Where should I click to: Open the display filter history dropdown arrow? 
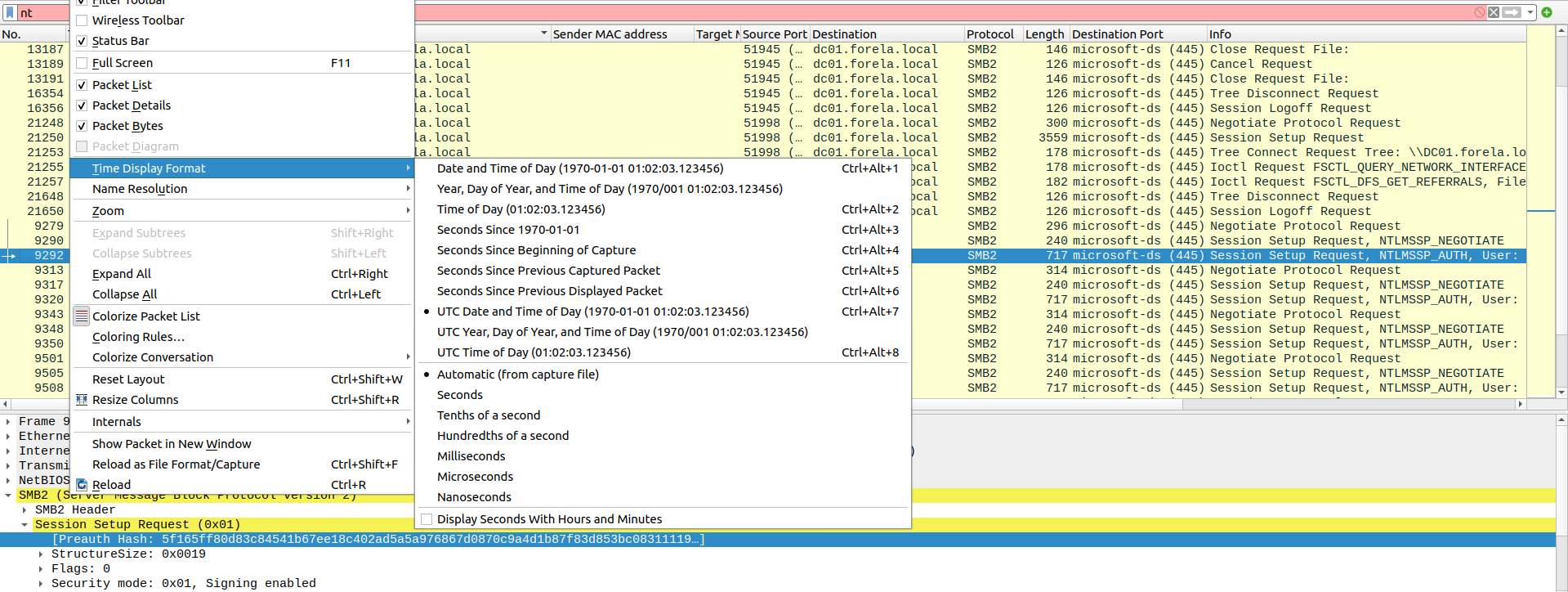click(x=1530, y=12)
